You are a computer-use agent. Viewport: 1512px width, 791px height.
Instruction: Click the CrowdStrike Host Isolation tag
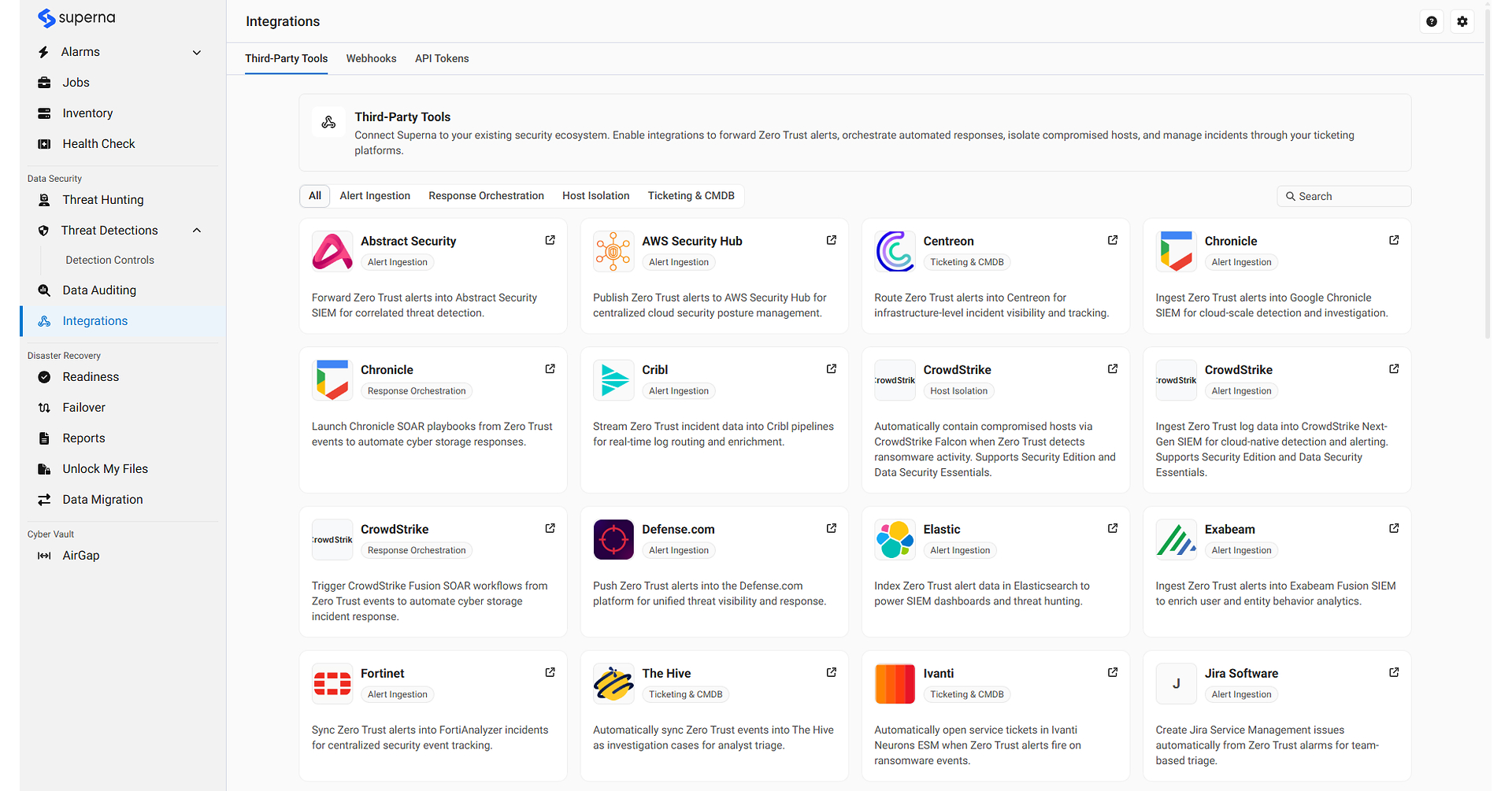point(958,390)
